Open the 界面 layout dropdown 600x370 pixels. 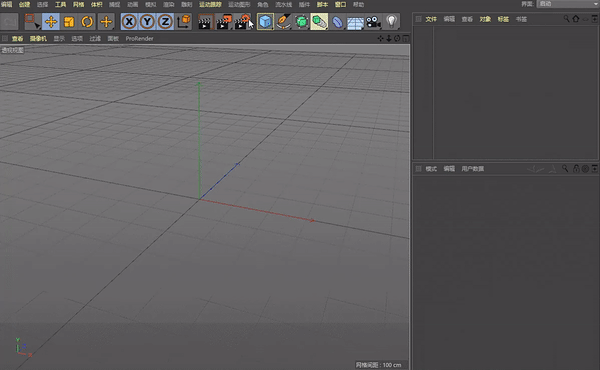click(568, 4)
